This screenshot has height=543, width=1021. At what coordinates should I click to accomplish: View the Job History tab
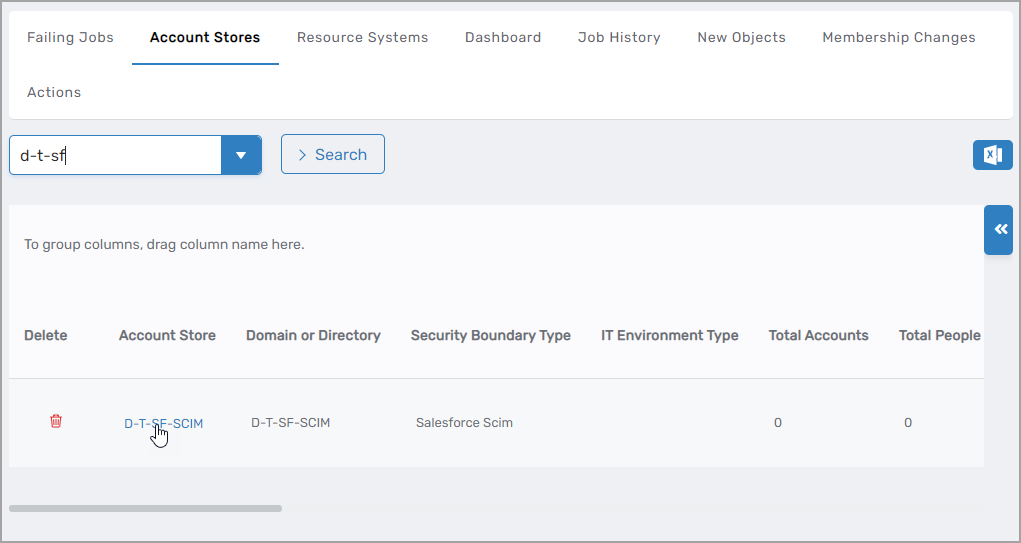[619, 37]
